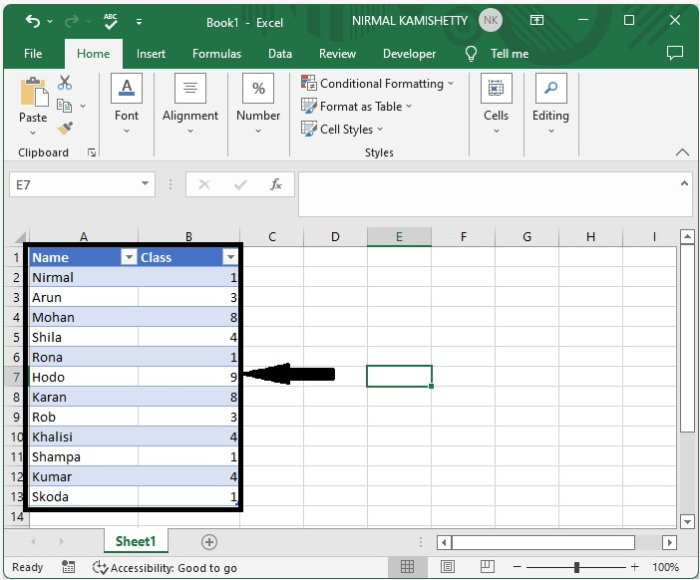Open the Class column filter dropdown
700x580 pixels.
click(230, 257)
